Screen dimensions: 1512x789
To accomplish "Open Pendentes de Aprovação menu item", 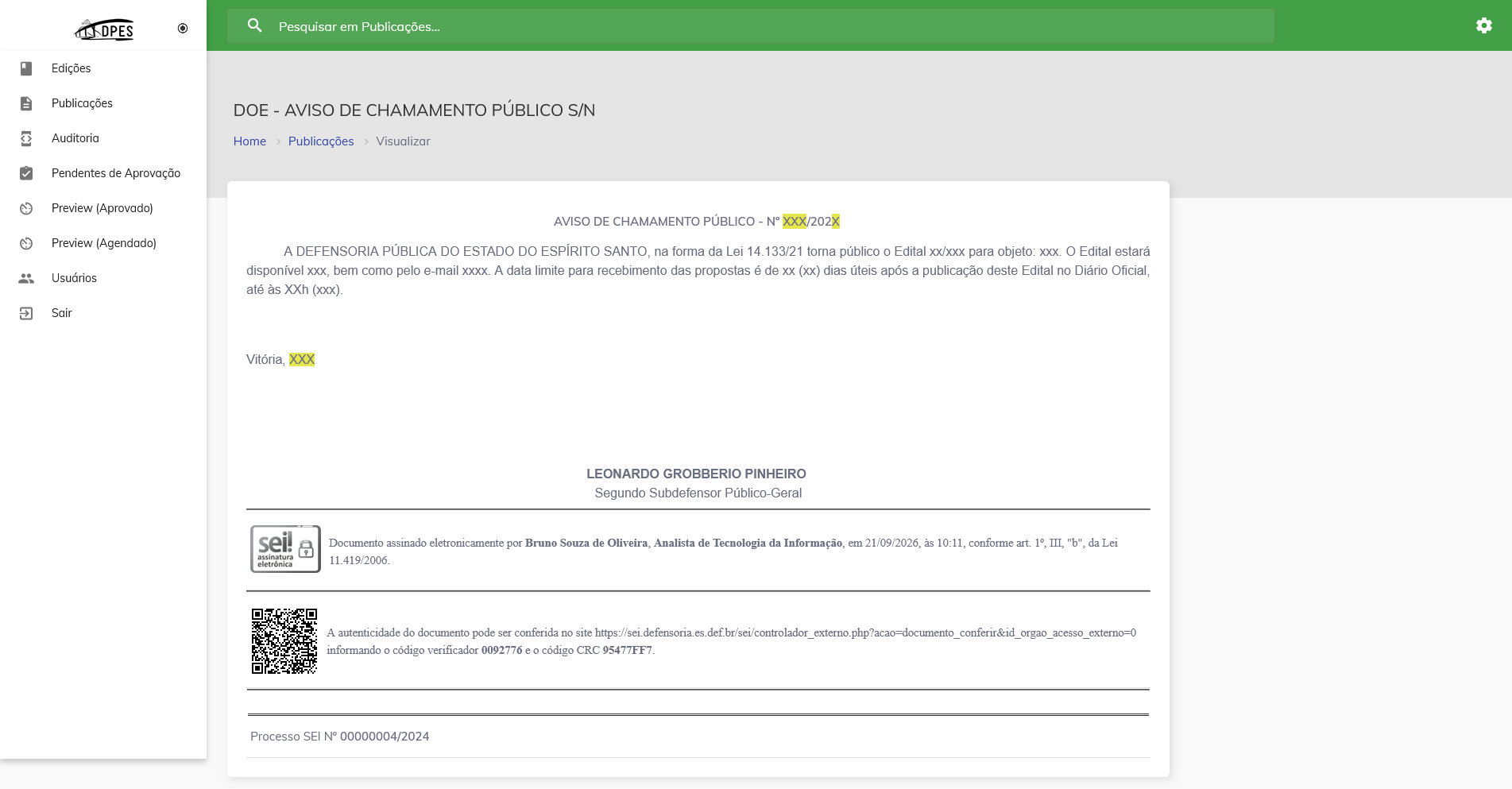I will 103,173.
